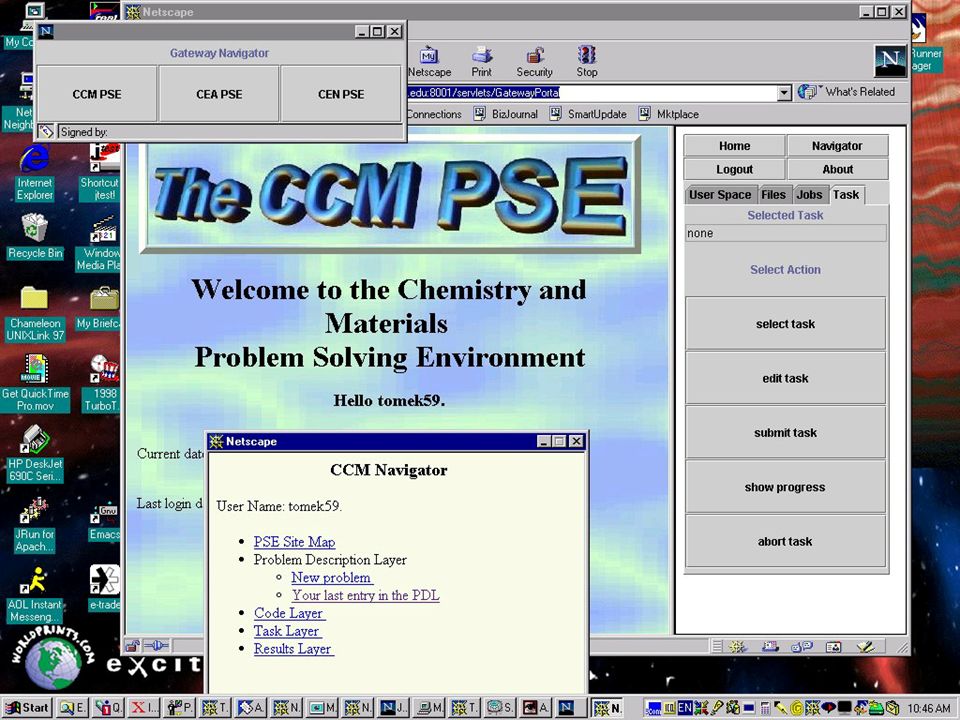Screen dimensions: 960x720
Task: Open Navigator from the status bar component icons
Action: 738,646
